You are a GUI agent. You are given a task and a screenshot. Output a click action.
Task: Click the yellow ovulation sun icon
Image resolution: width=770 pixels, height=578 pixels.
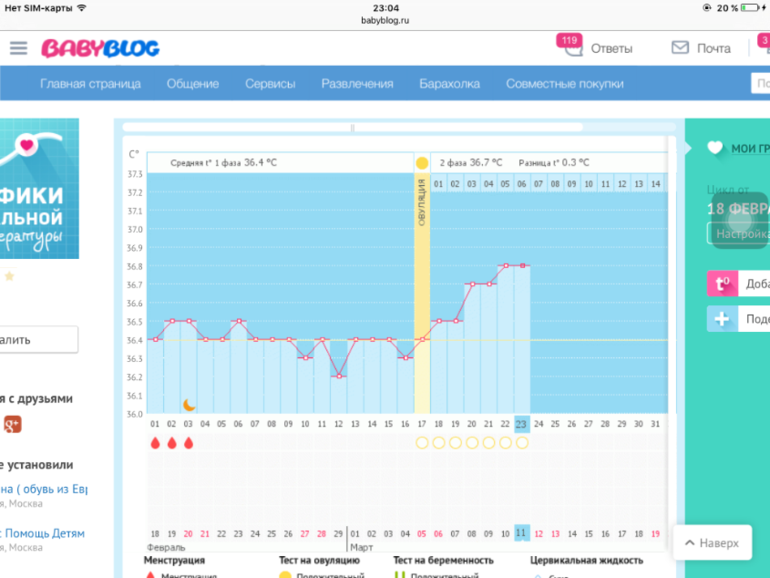point(422,162)
